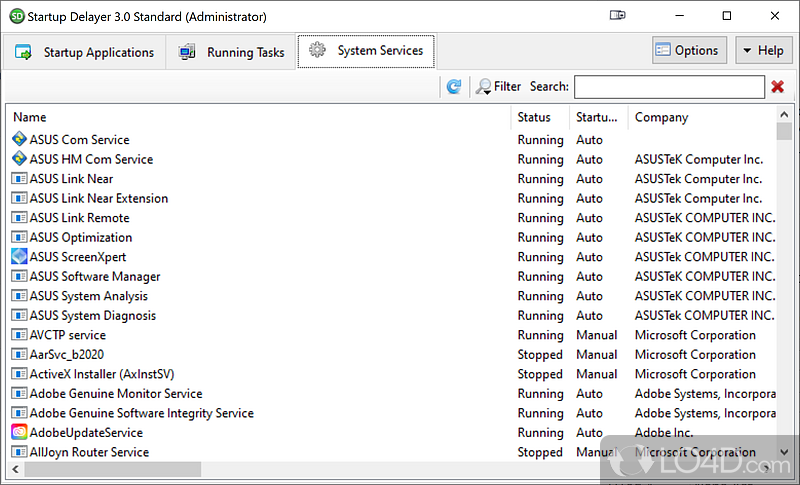Switch to the Running Tasks tab

[232, 52]
